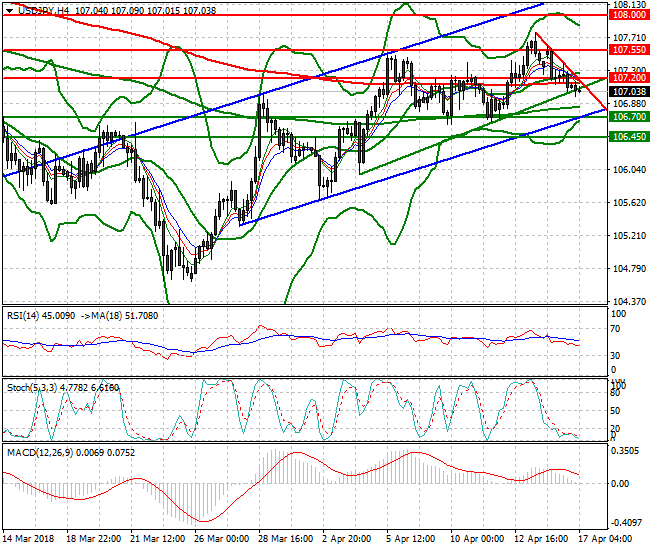The width and height of the screenshot is (650, 550).
Task: Click the 107.038 current price label
Action: pyautogui.click(x=629, y=91)
